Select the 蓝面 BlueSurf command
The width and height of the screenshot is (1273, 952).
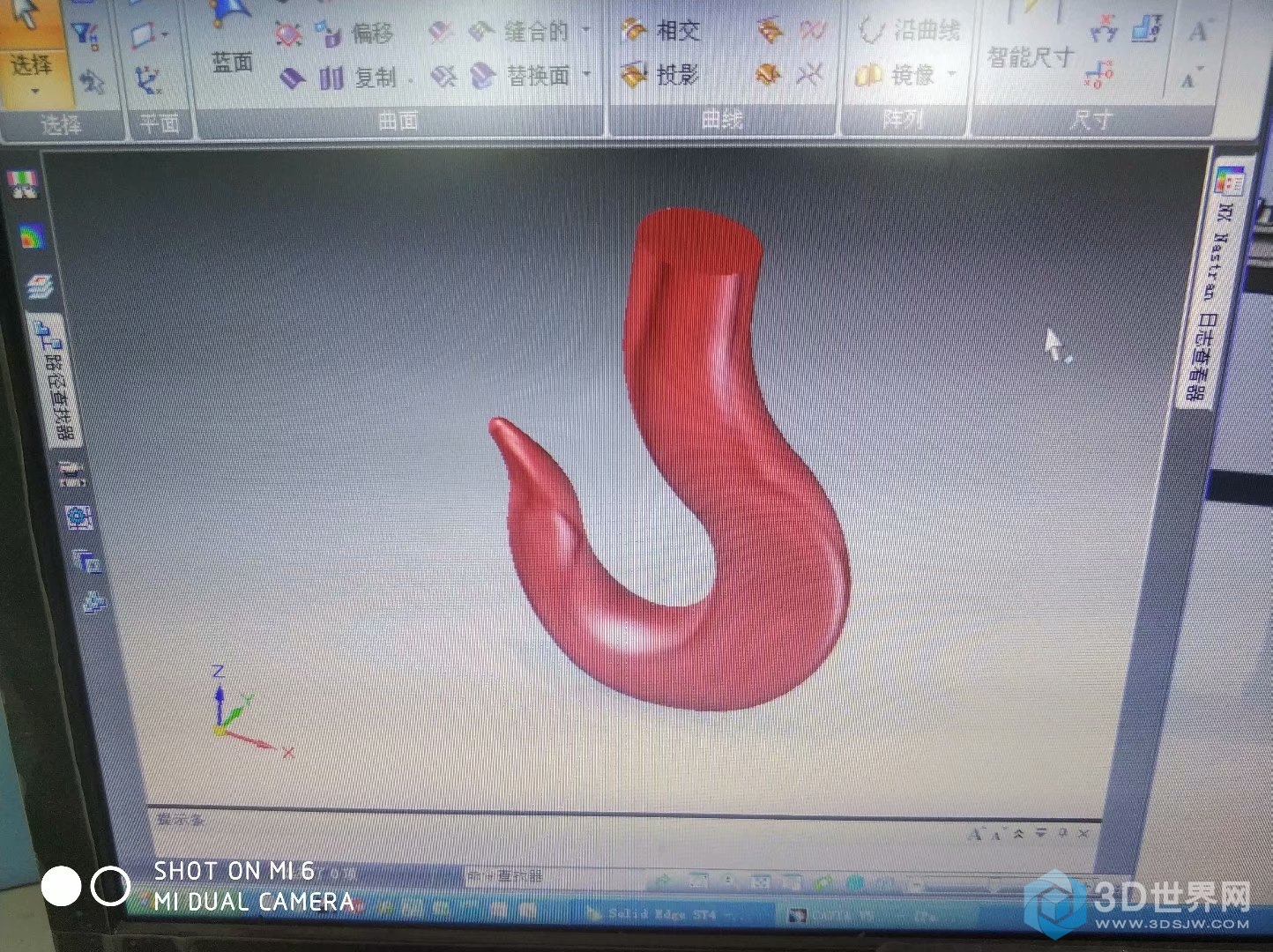[230, 41]
